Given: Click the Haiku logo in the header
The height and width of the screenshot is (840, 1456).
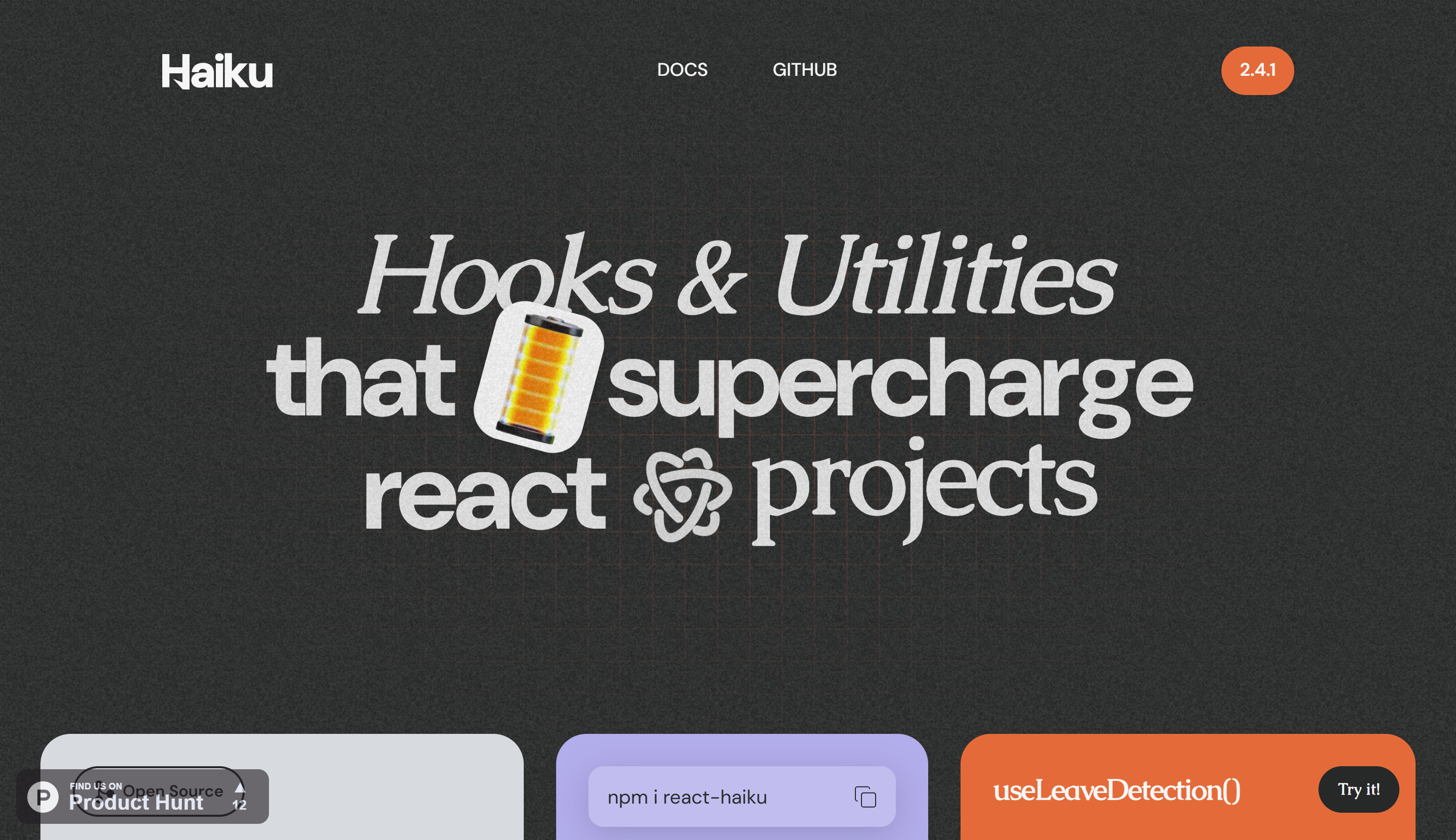Looking at the screenshot, I should pos(217,70).
